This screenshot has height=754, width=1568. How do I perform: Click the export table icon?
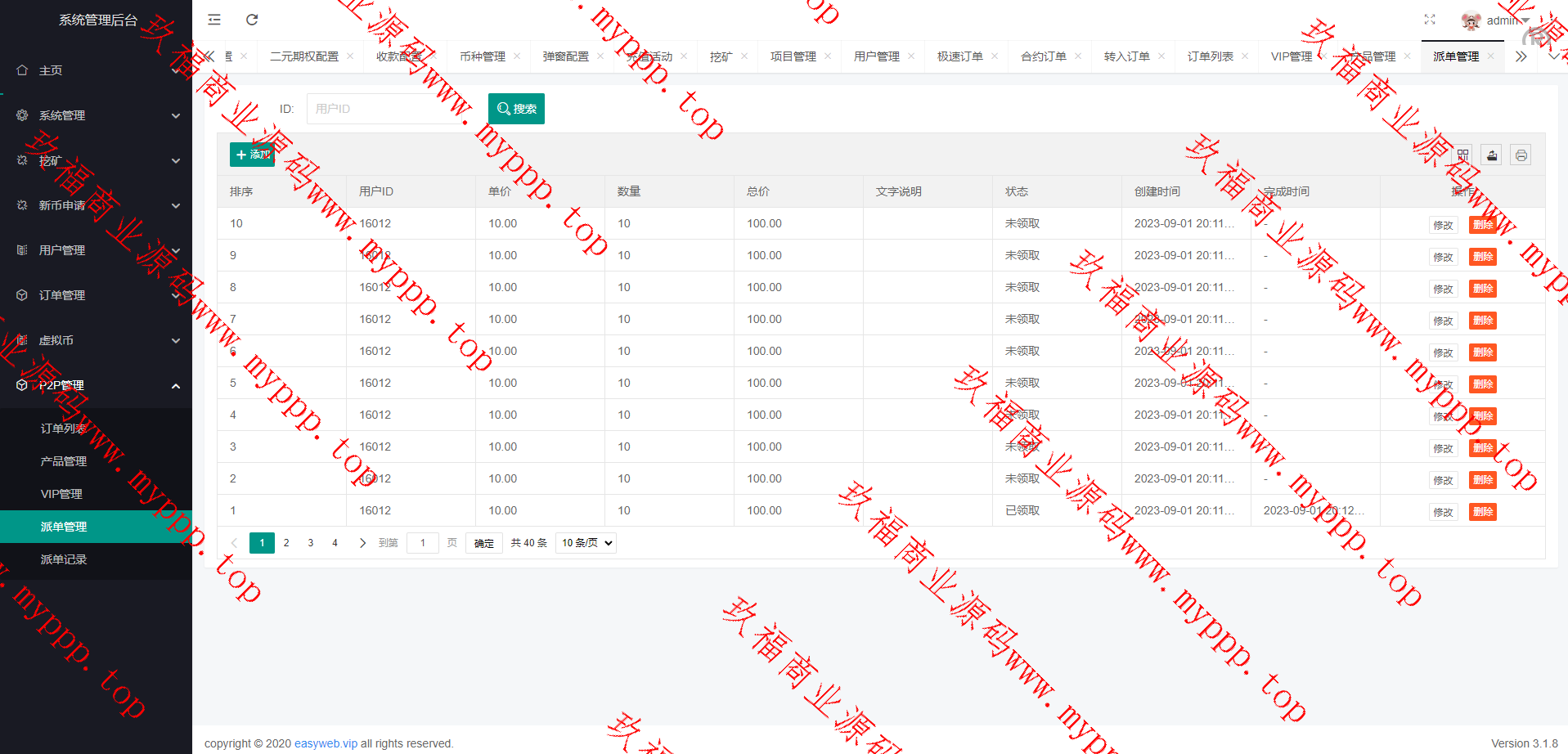pyautogui.click(x=1492, y=155)
